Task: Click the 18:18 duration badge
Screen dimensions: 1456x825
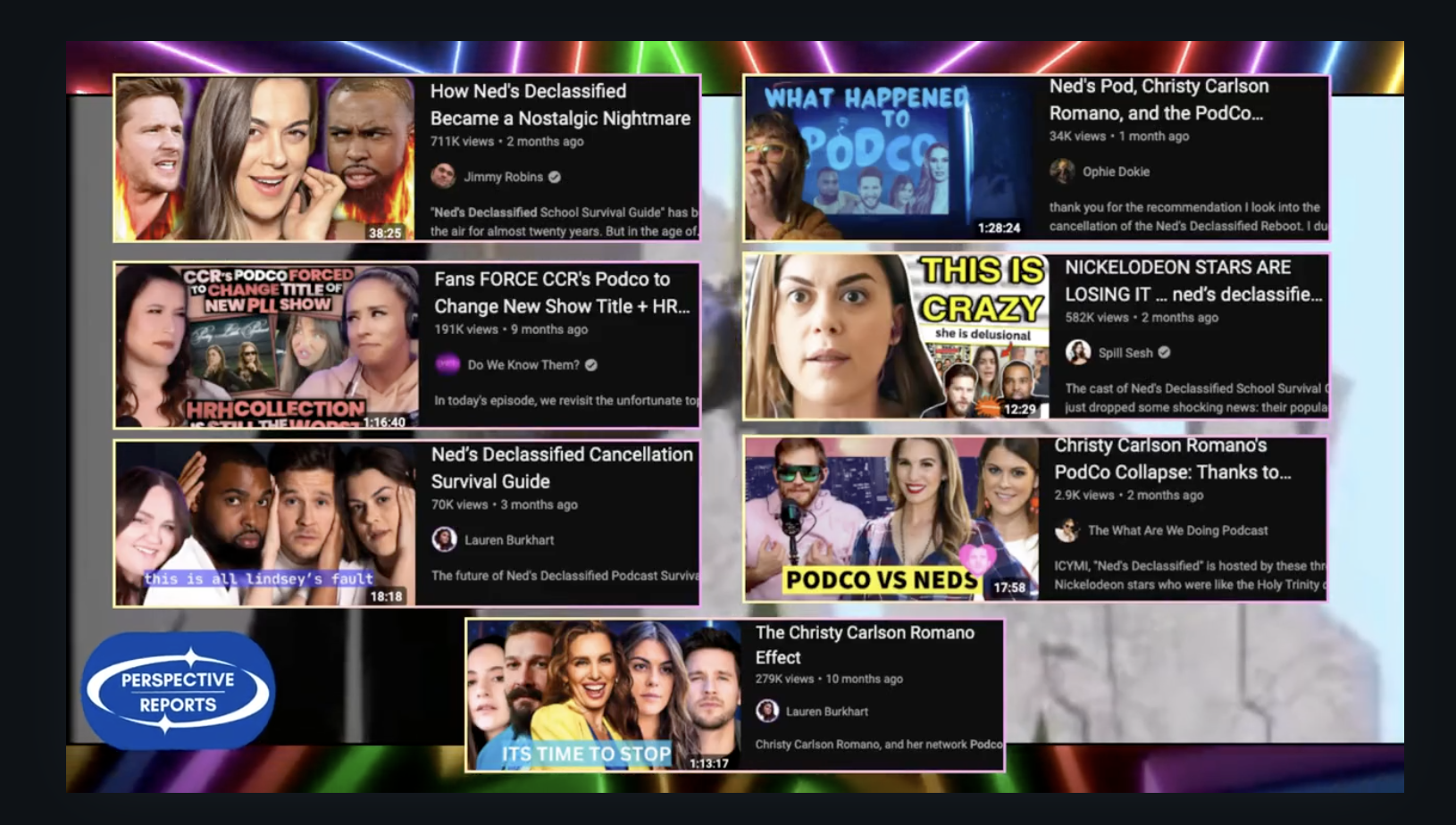Action: coord(386,596)
